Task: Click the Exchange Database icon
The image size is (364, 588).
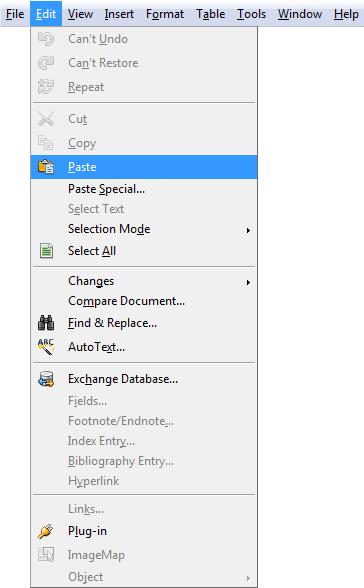Action: pos(46,379)
